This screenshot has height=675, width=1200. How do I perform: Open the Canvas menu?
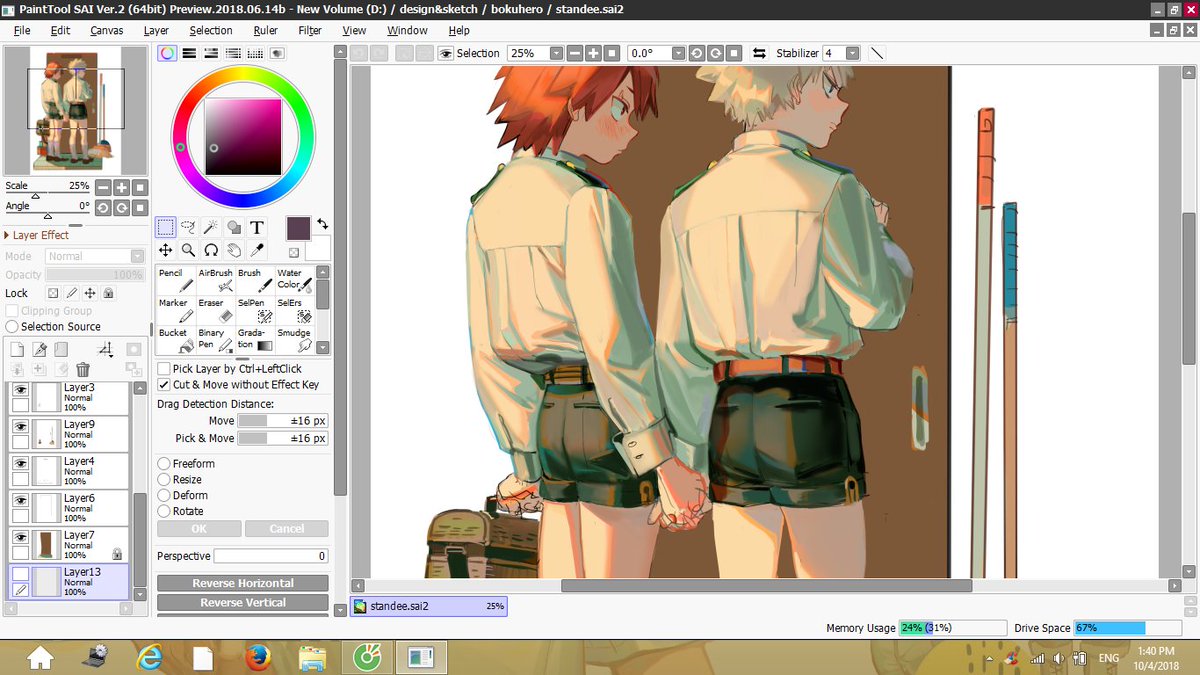coord(107,30)
